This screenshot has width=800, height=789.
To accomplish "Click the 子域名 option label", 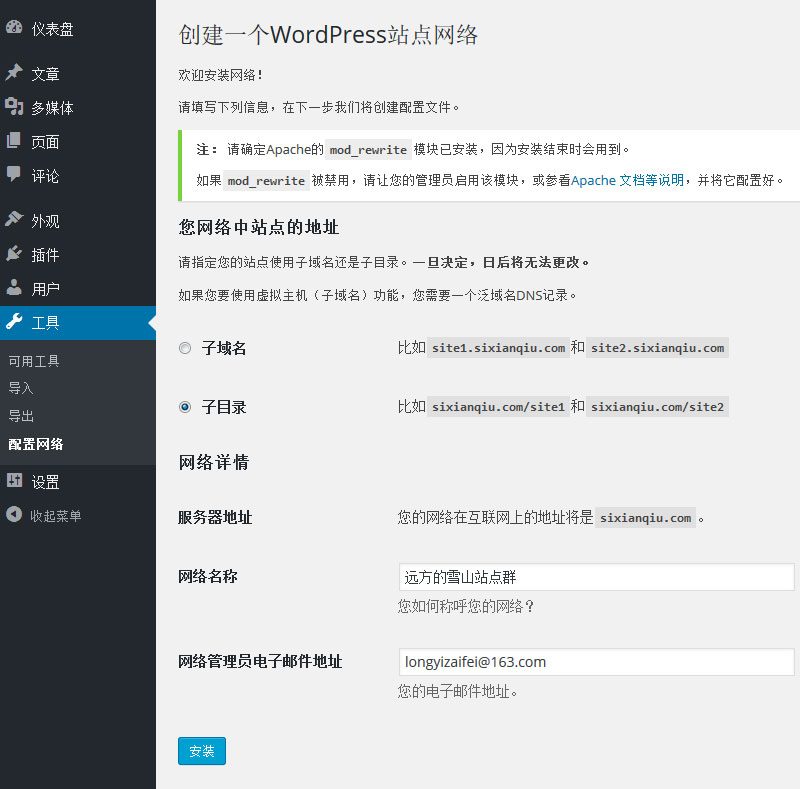I will 224,348.
